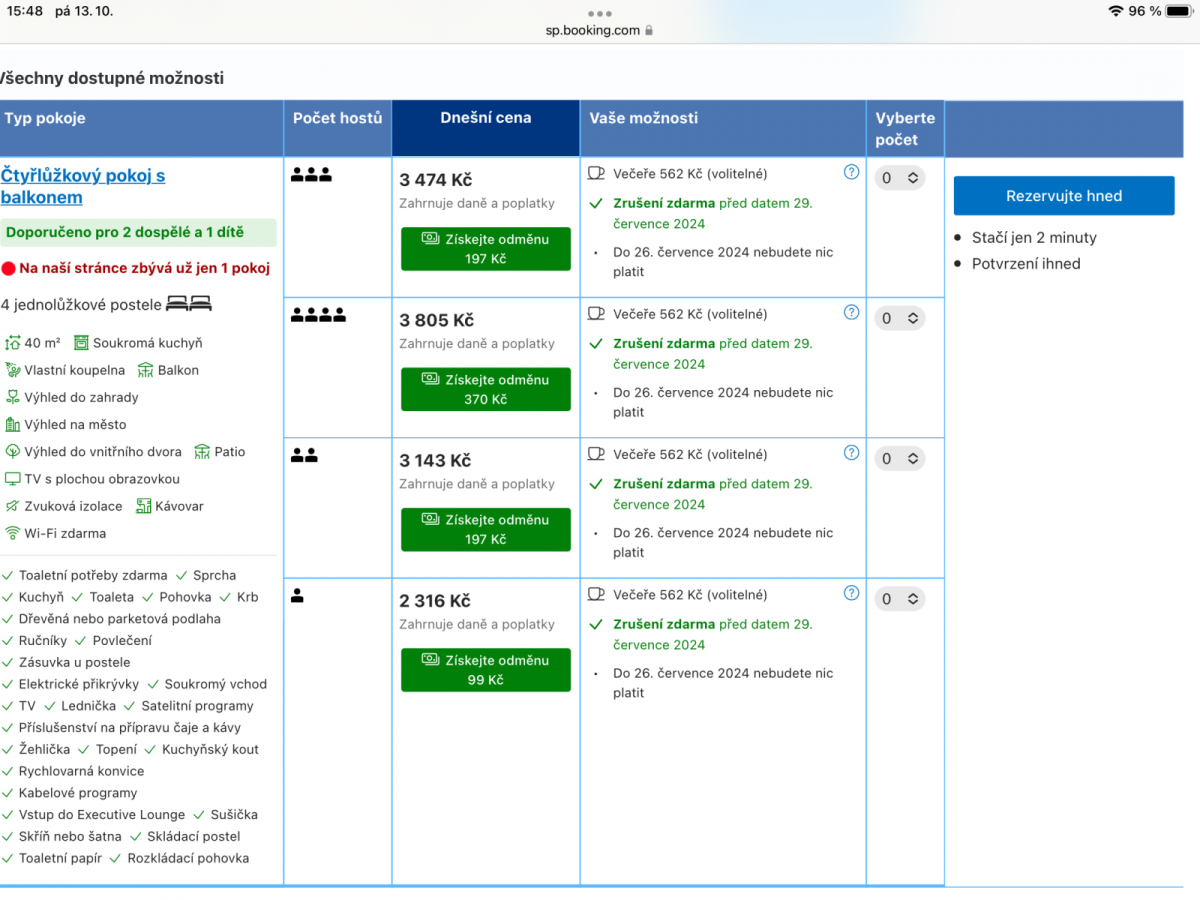
Task: Tap the three-dot multitasking menu at top
Action: pyautogui.click(x=599, y=14)
